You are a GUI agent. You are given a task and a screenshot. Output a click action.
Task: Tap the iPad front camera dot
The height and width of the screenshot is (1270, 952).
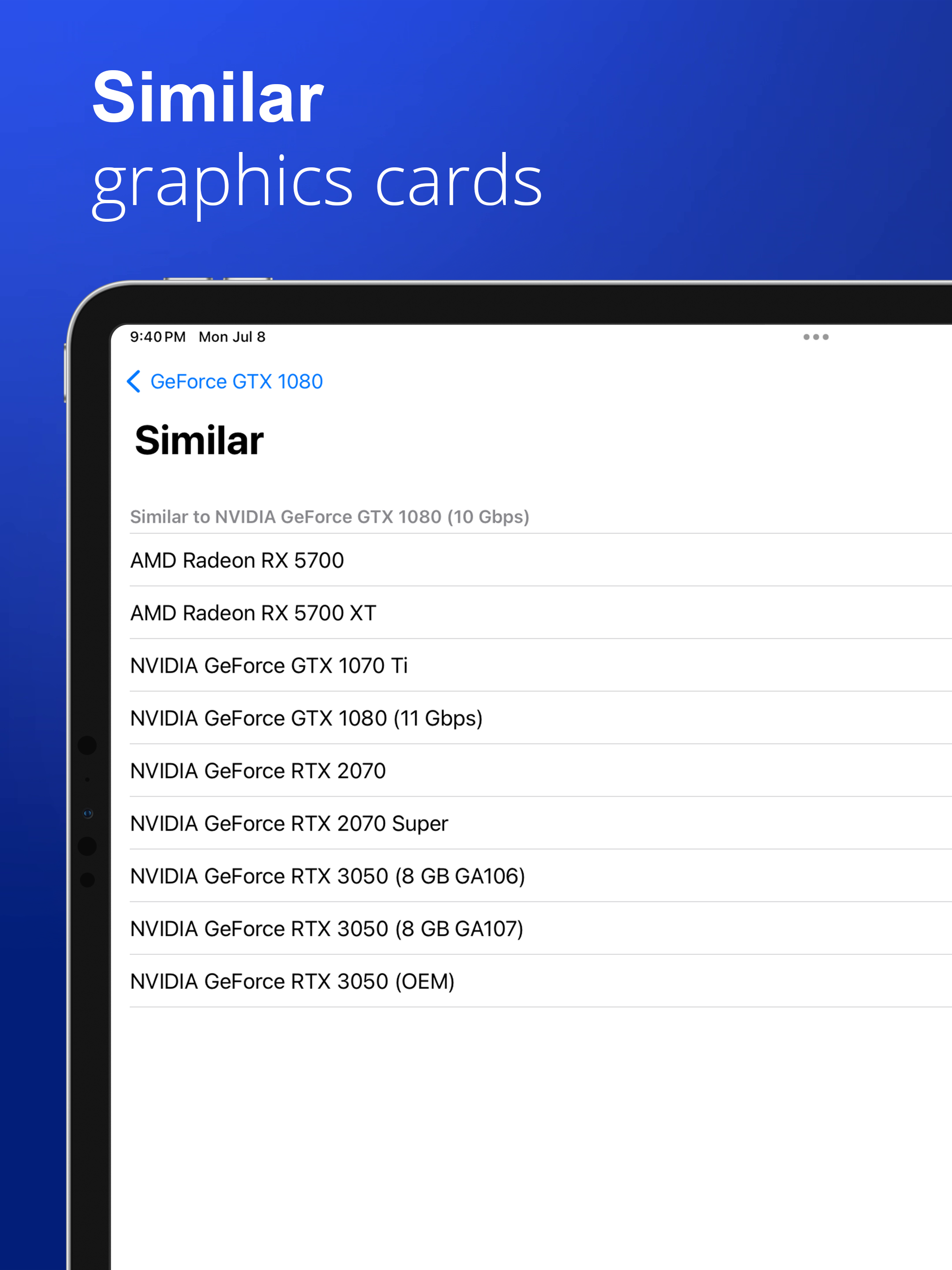coord(88,813)
